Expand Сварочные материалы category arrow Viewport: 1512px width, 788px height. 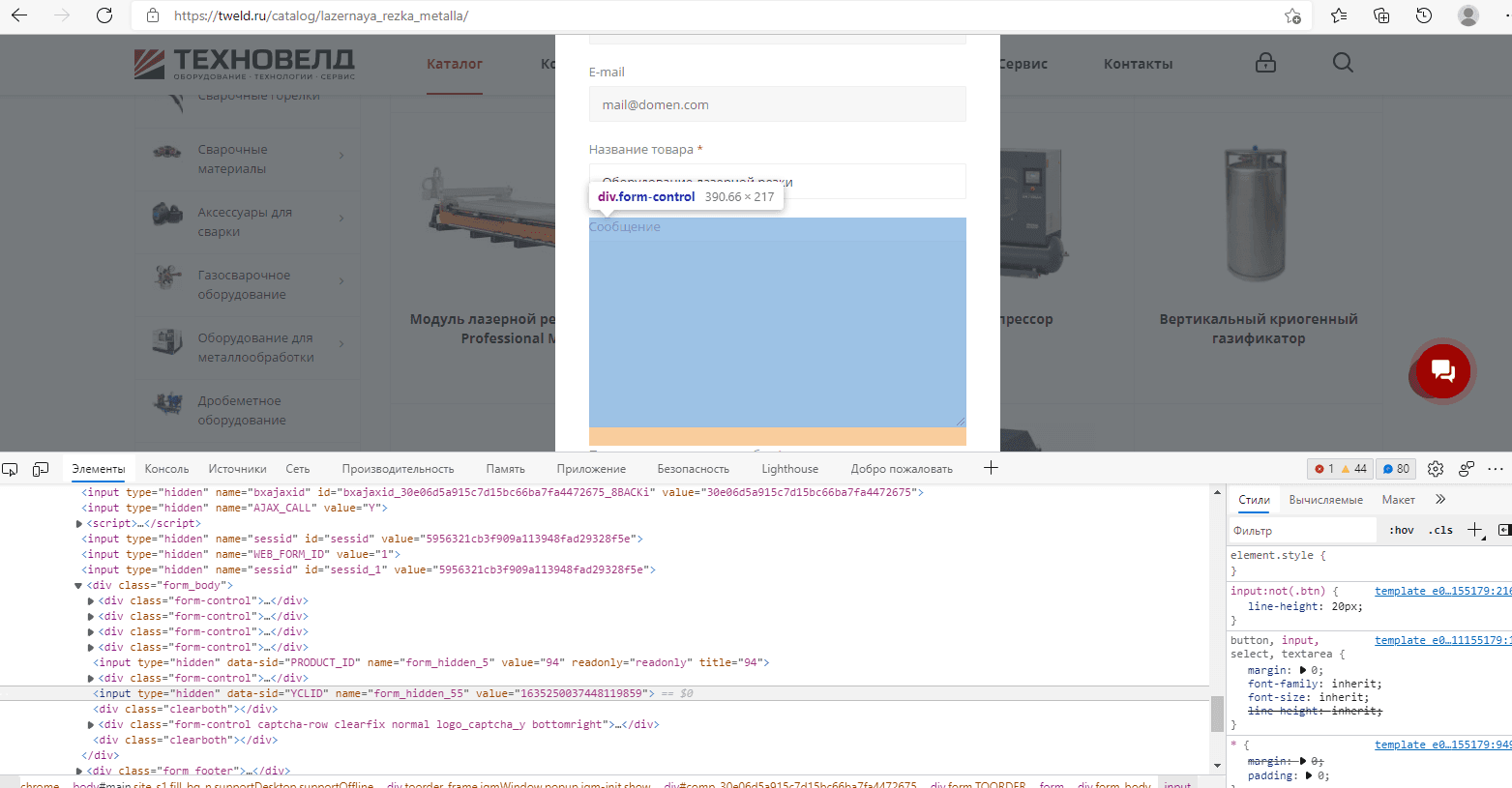(x=341, y=156)
